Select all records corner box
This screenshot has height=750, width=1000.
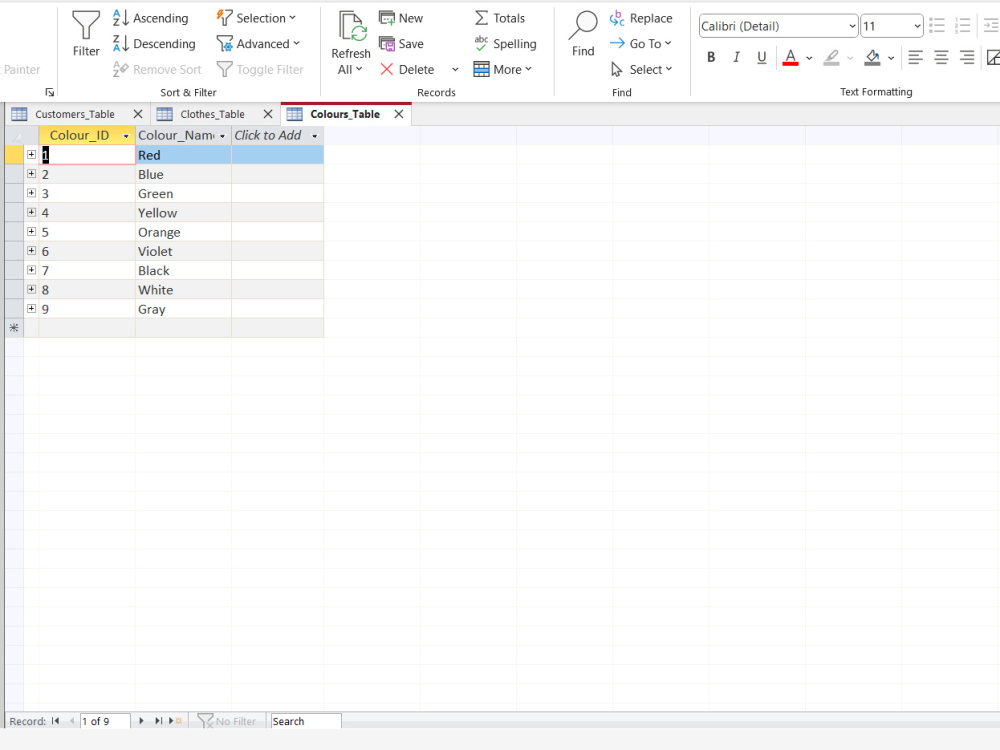click(14, 135)
